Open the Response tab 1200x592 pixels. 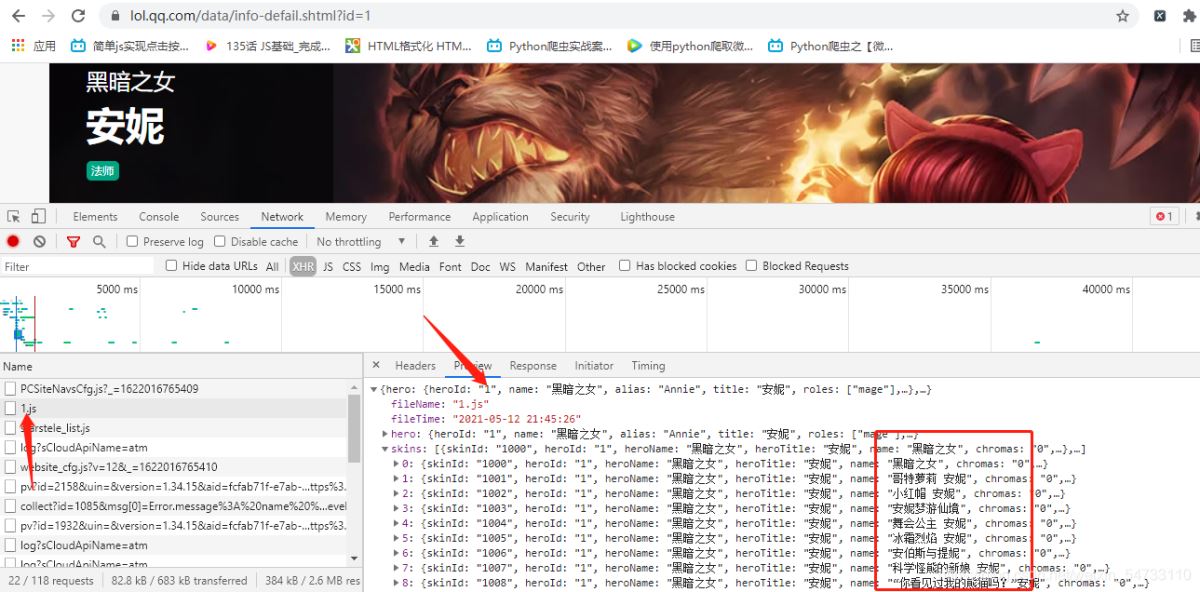coord(532,366)
